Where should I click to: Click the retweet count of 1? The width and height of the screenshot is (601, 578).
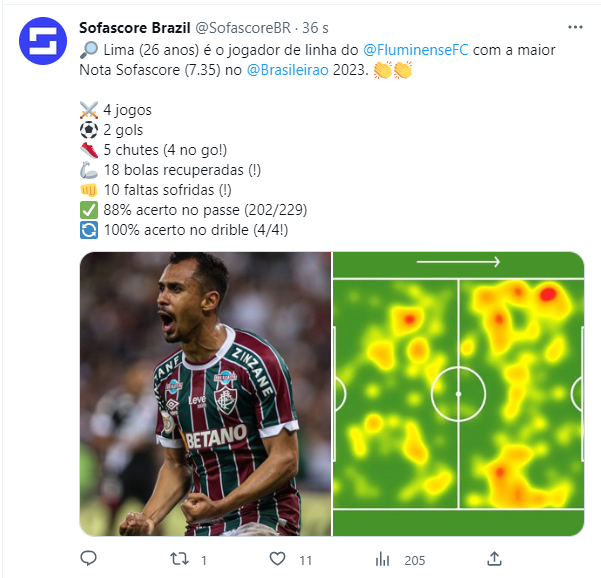(x=204, y=560)
